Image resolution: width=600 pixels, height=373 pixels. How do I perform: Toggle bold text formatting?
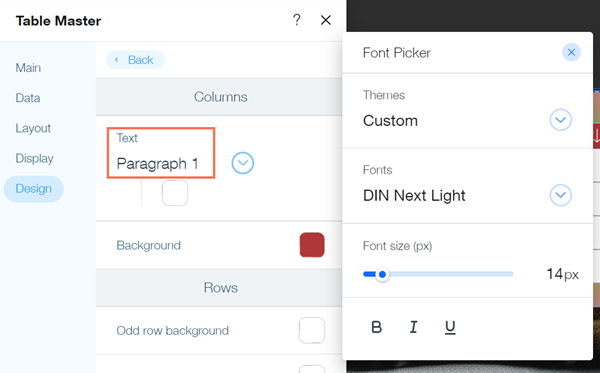coord(377,327)
